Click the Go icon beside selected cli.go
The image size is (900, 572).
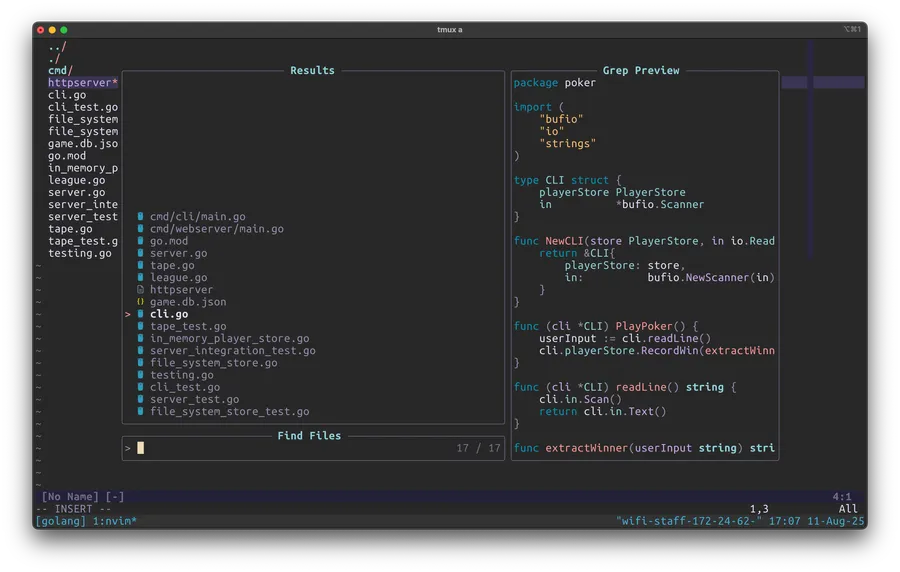(140, 314)
